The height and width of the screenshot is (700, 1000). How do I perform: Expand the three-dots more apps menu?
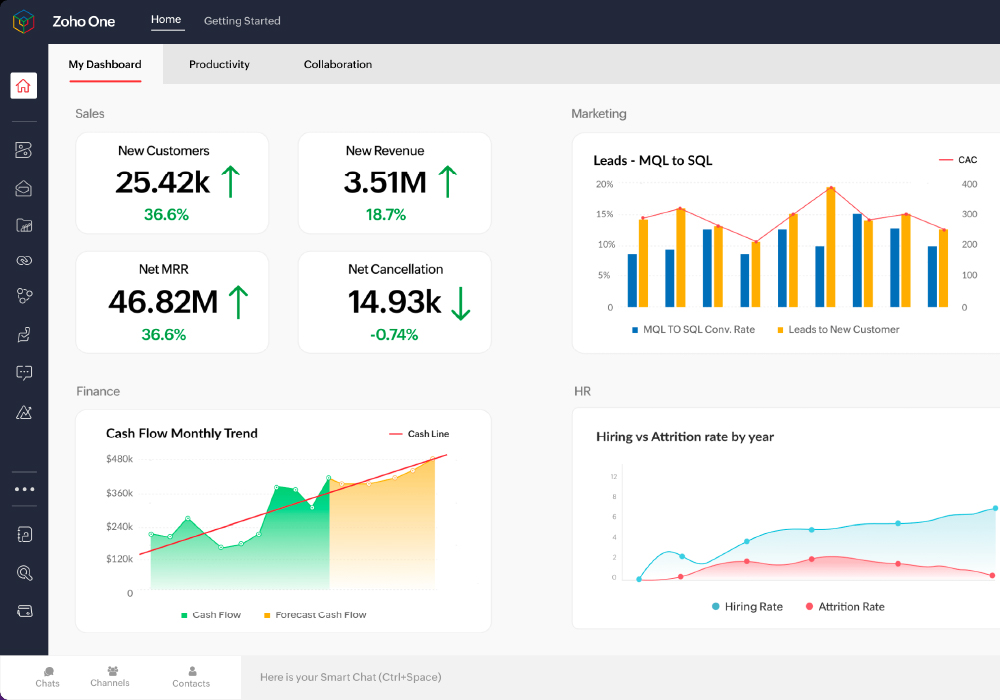click(24, 489)
